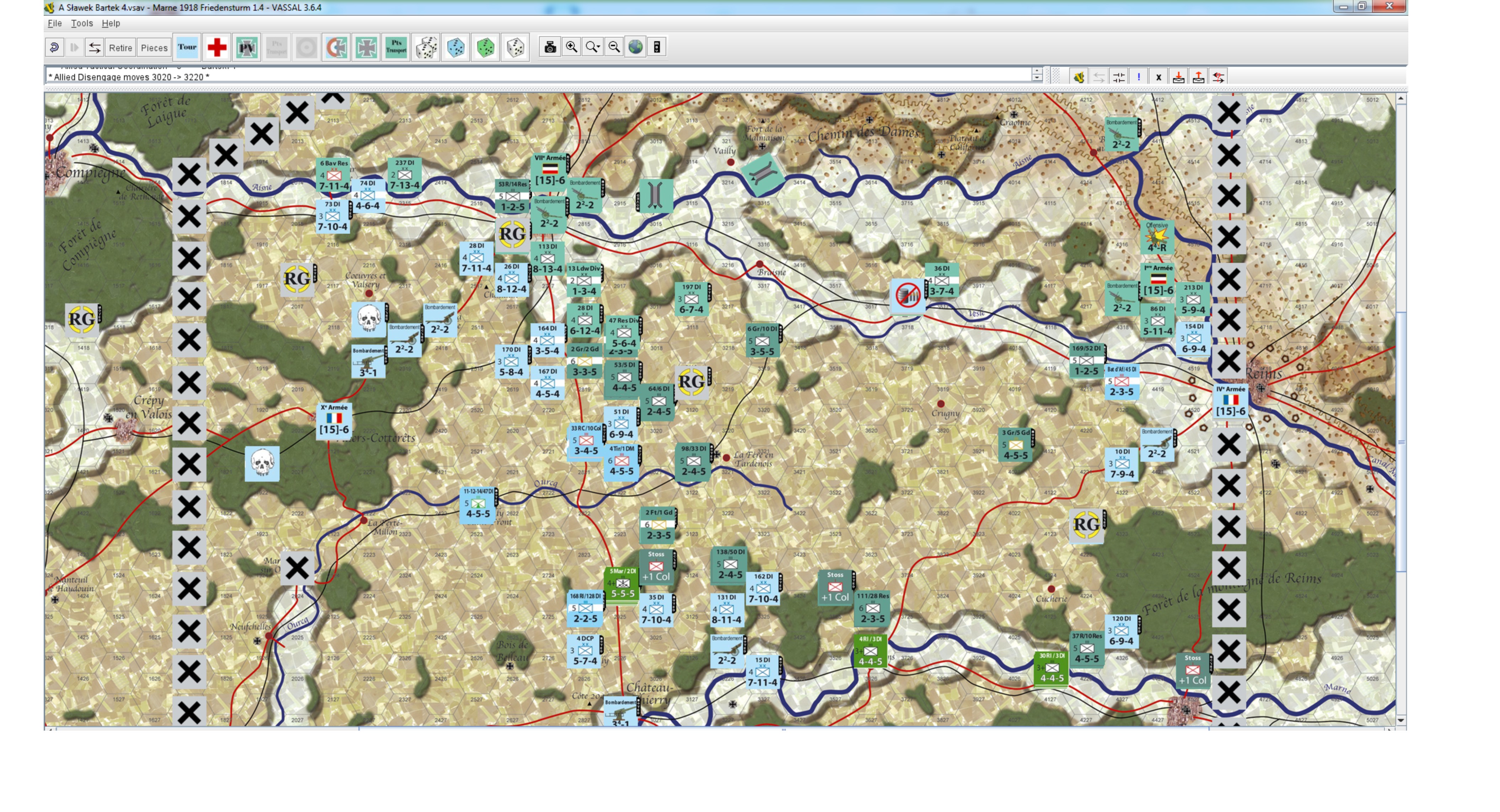Click the synchronize lines icon
The image size is (1500, 812).
[x=1119, y=77]
